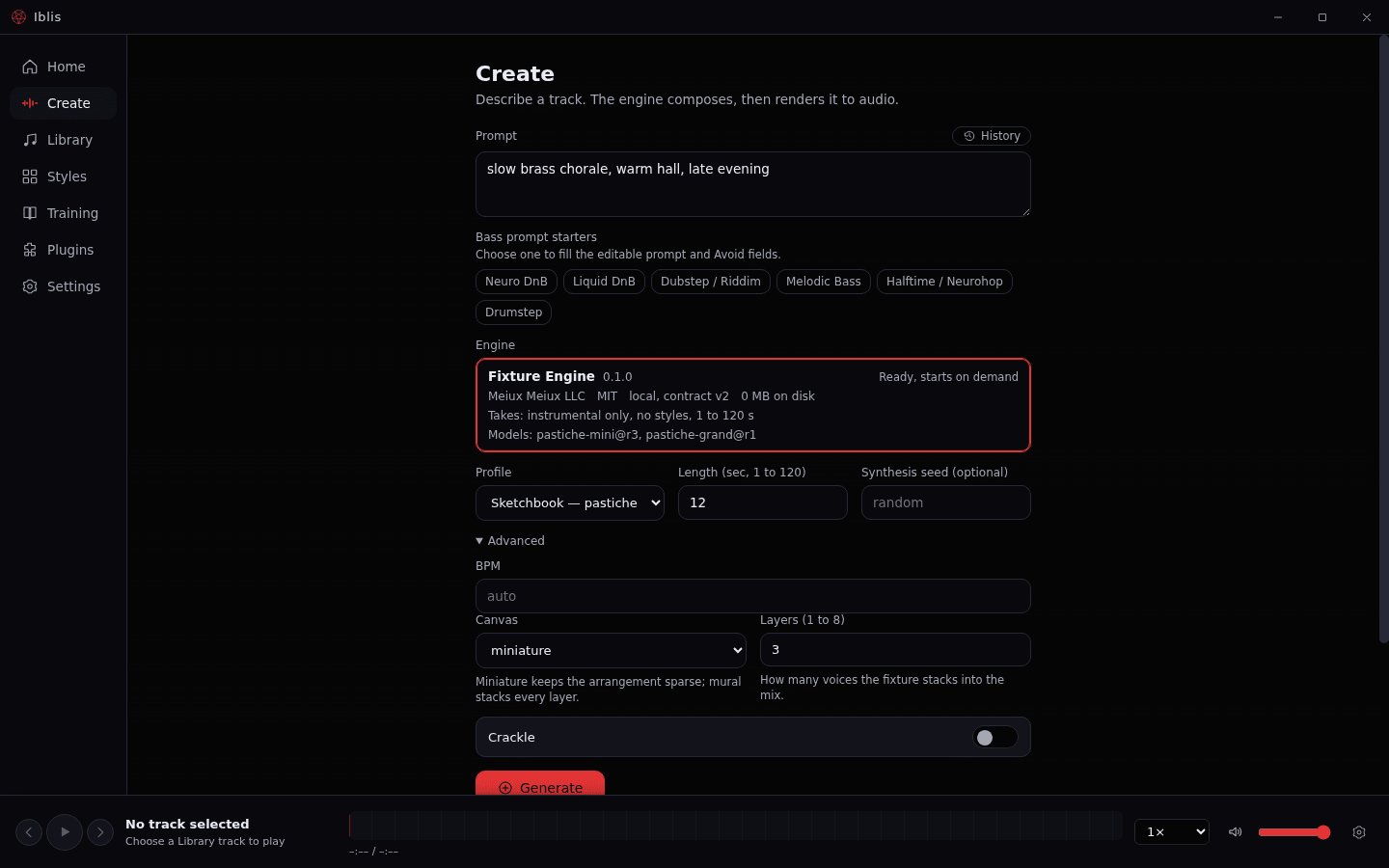Select the Drumstep starter

(x=513, y=312)
